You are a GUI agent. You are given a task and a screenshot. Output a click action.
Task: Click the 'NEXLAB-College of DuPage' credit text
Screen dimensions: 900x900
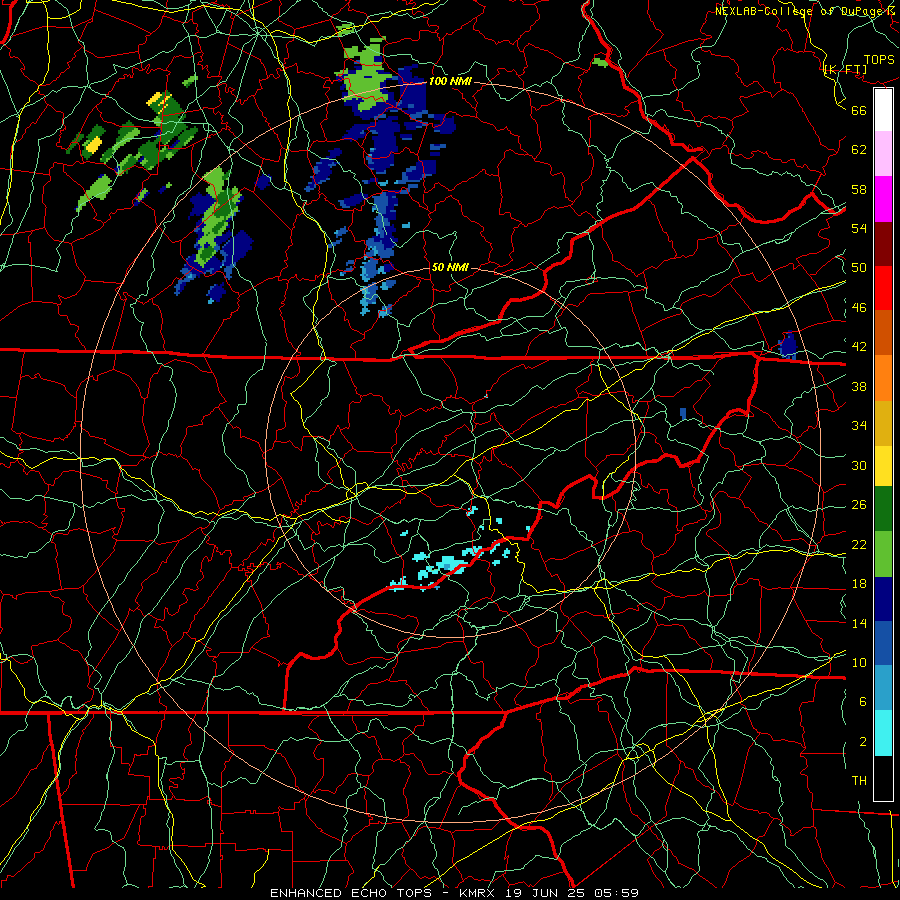(x=799, y=10)
